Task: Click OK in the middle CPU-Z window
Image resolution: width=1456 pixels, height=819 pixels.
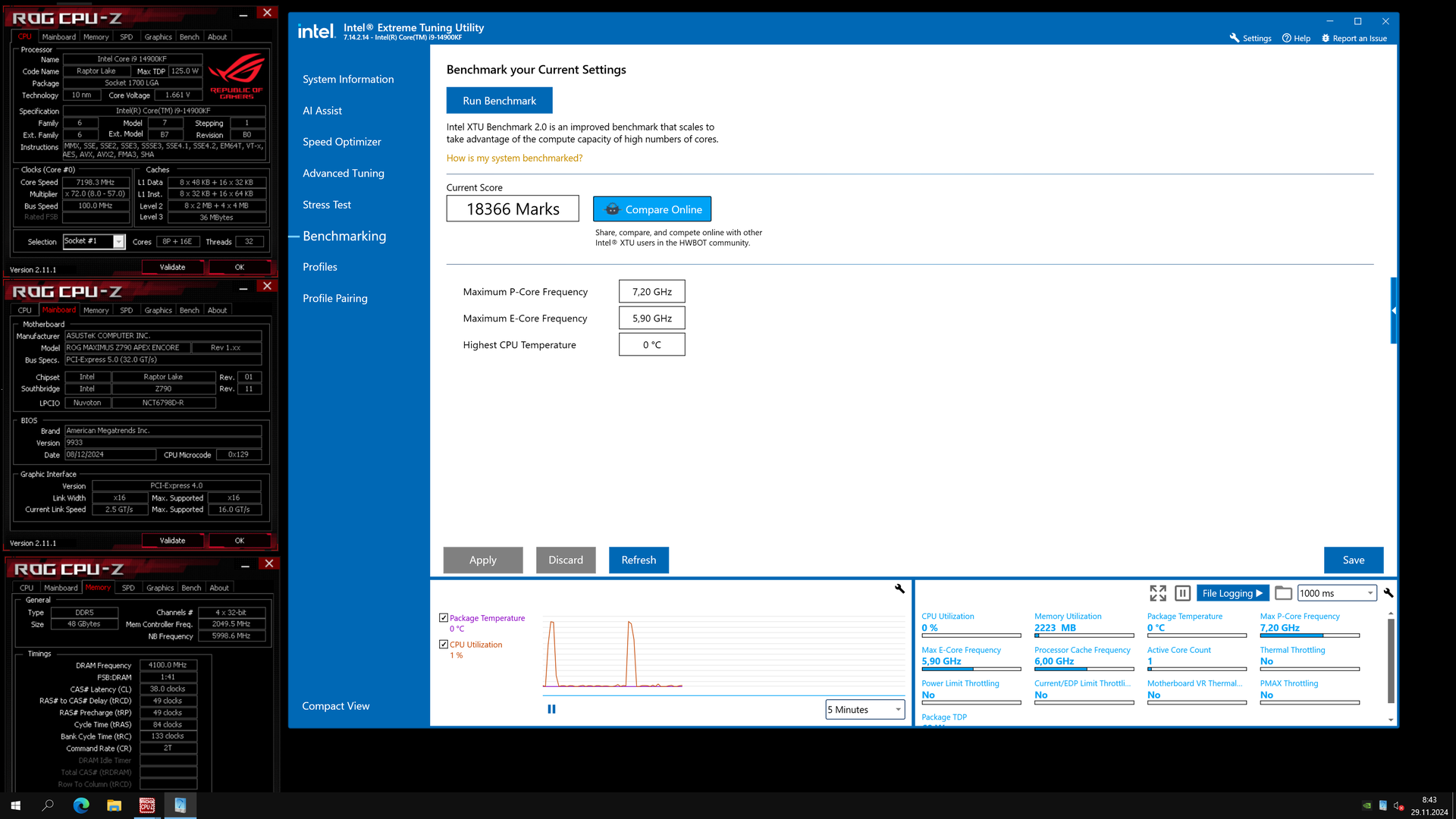Action: (240, 541)
